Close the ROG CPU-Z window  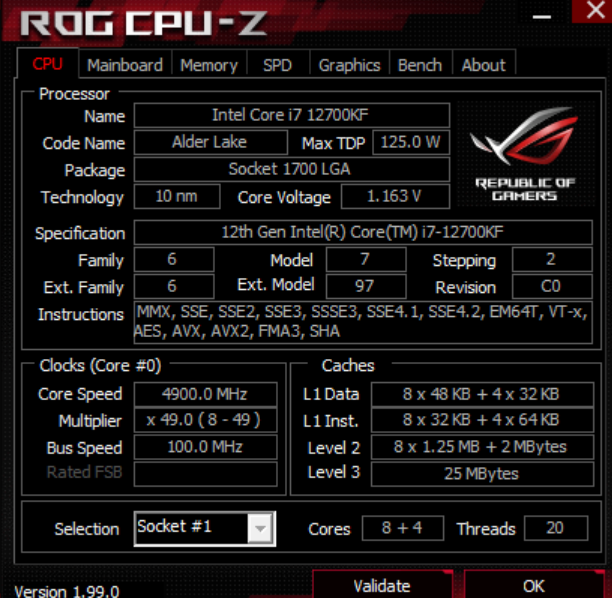(x=594, y=11)
